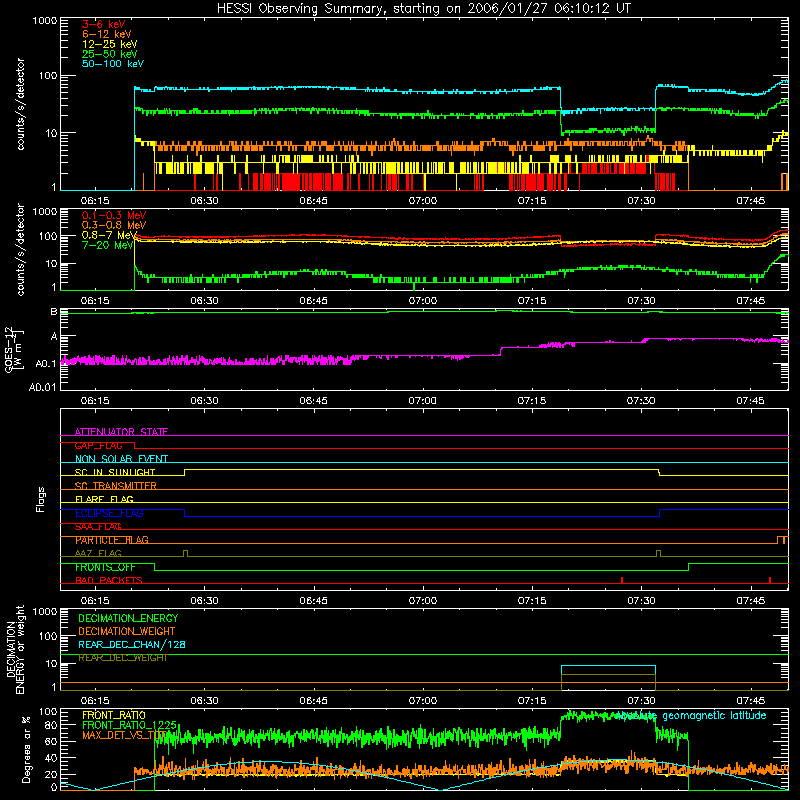Click the 0.8-7 MeV legend label
800x800 pixels.
click(109, 235)
